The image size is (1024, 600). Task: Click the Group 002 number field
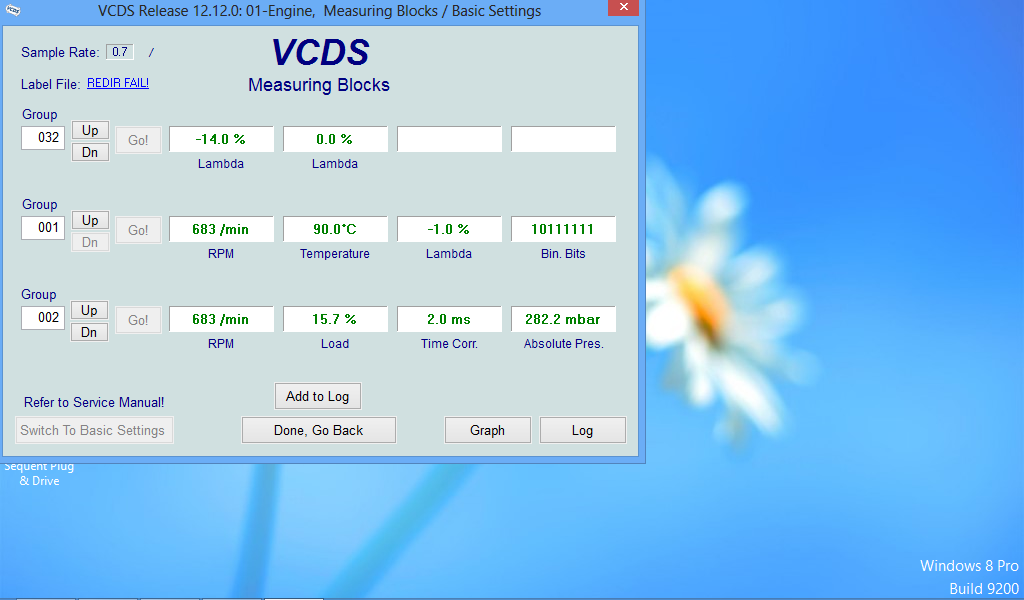[x=43, y=318]
